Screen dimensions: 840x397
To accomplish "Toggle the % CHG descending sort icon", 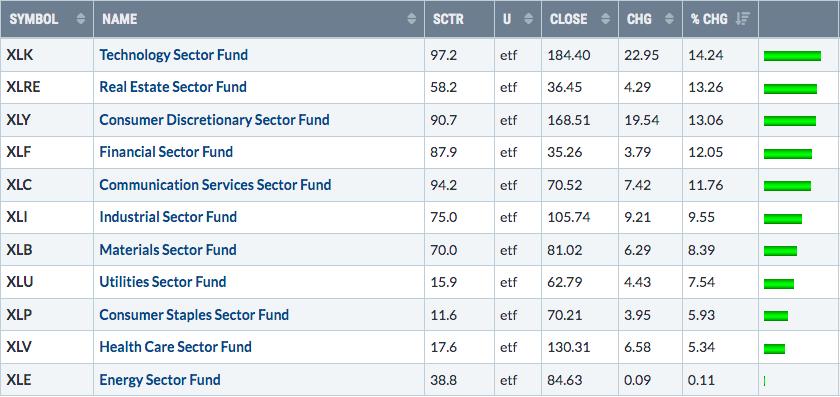I will click(742, 19).
